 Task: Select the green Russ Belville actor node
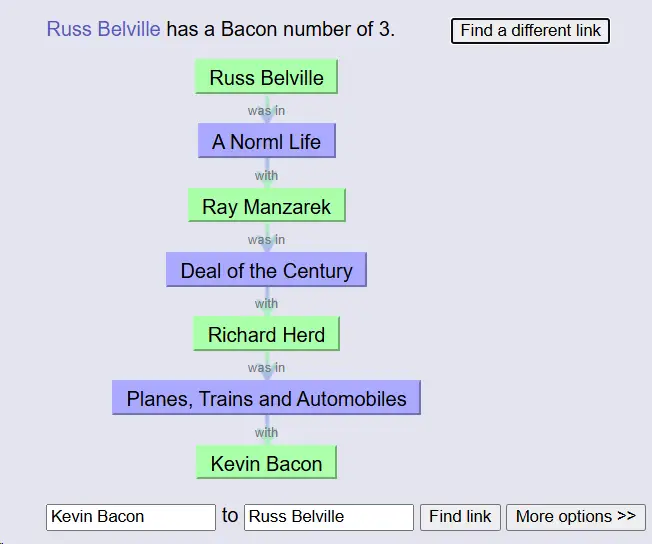click(266, 78)
